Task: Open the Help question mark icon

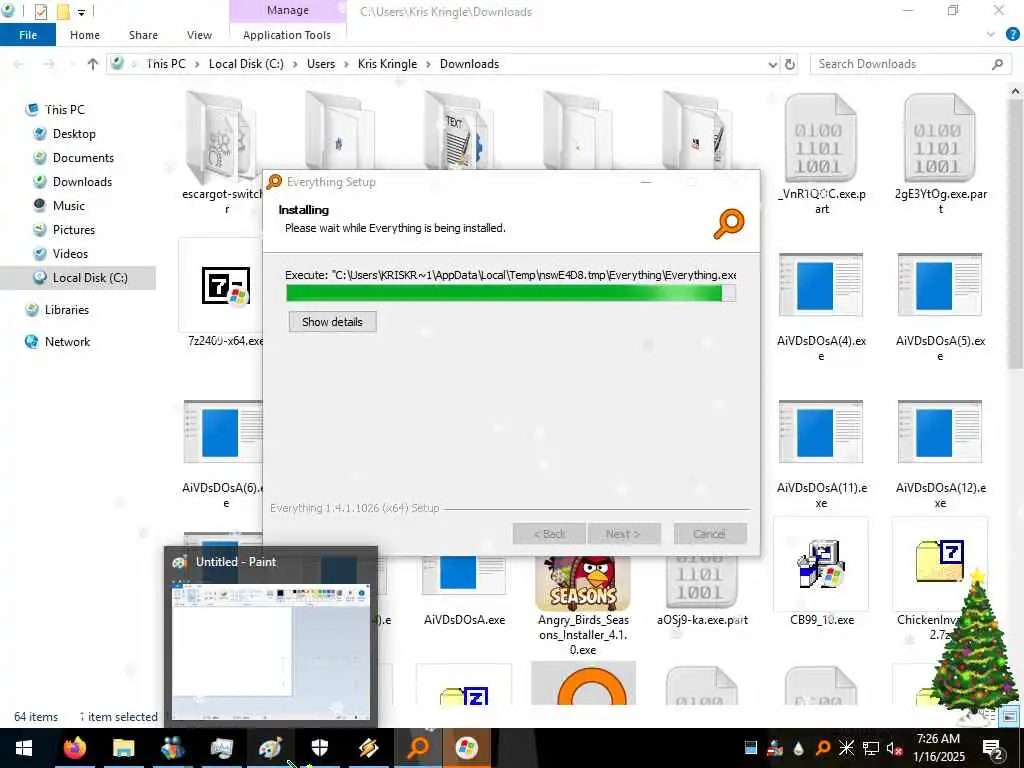Action: 1012,35
